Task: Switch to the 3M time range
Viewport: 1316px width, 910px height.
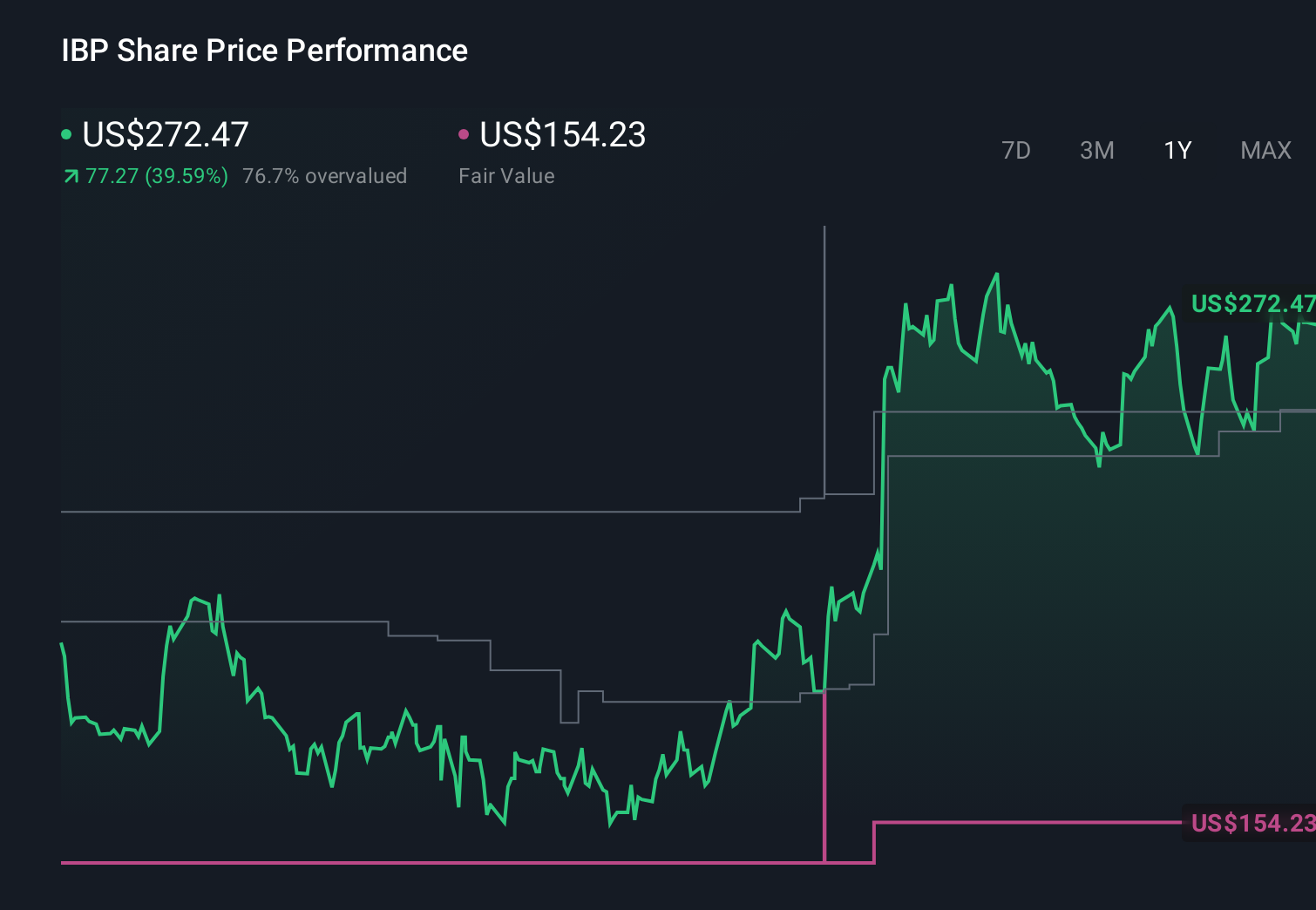Action: click(1096, 150)
